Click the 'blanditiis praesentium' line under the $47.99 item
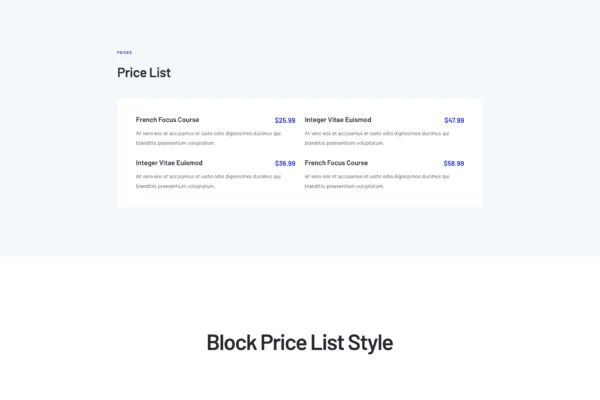Screen dimensions: 600x400 click(344, 143)
